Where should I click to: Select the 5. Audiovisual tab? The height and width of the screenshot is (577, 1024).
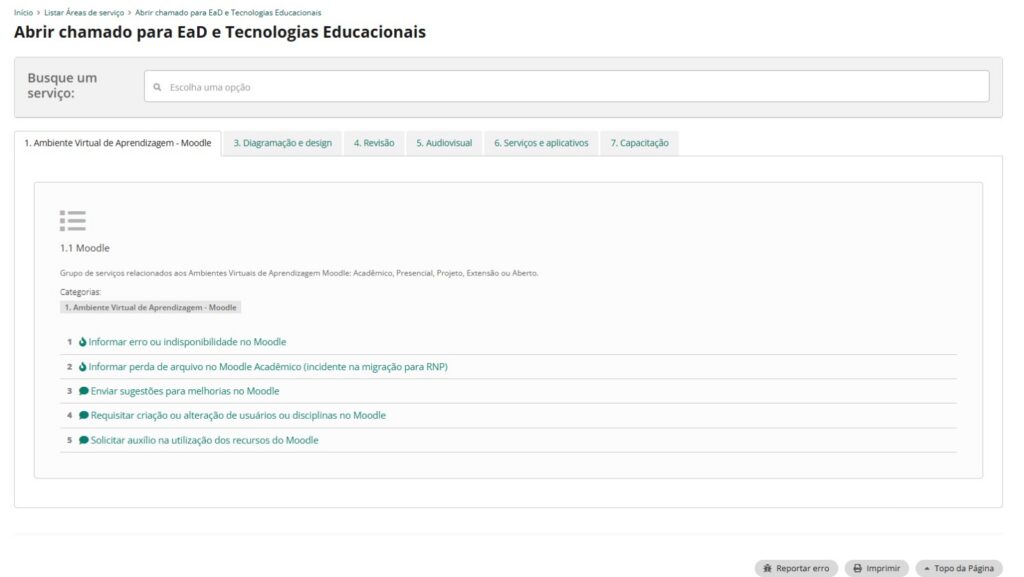point(444,143)
